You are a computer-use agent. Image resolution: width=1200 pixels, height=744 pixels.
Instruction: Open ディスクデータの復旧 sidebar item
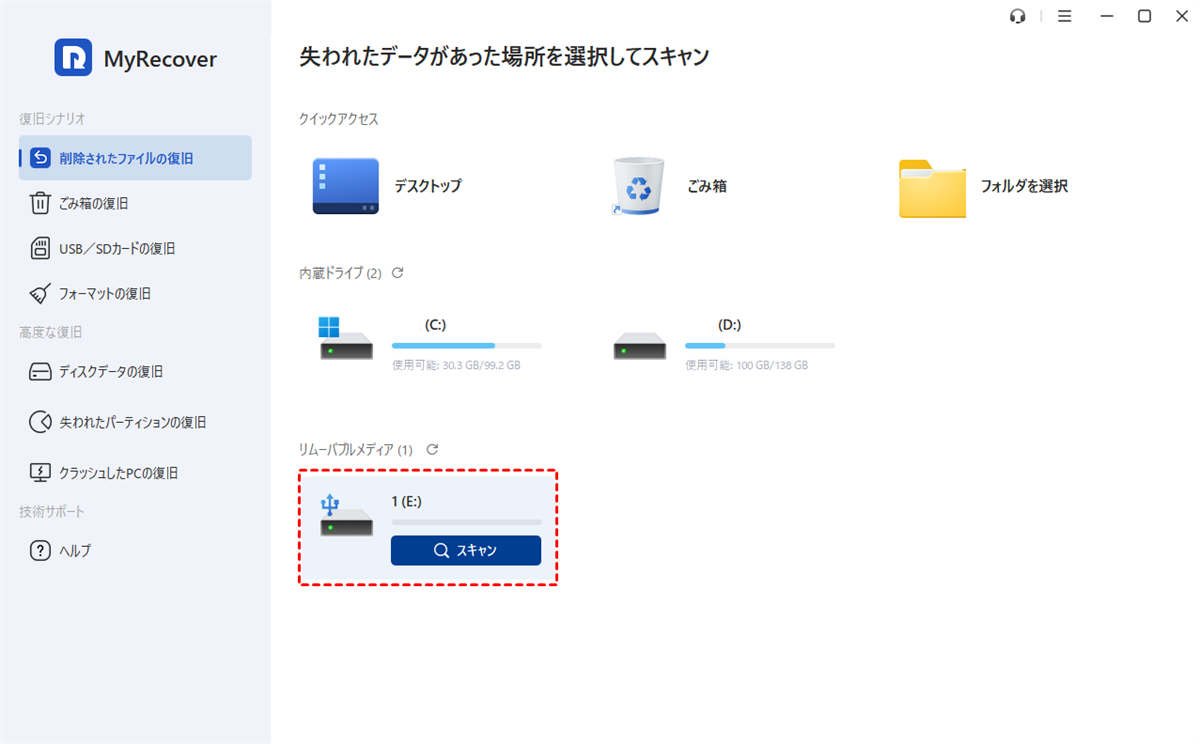135,371
